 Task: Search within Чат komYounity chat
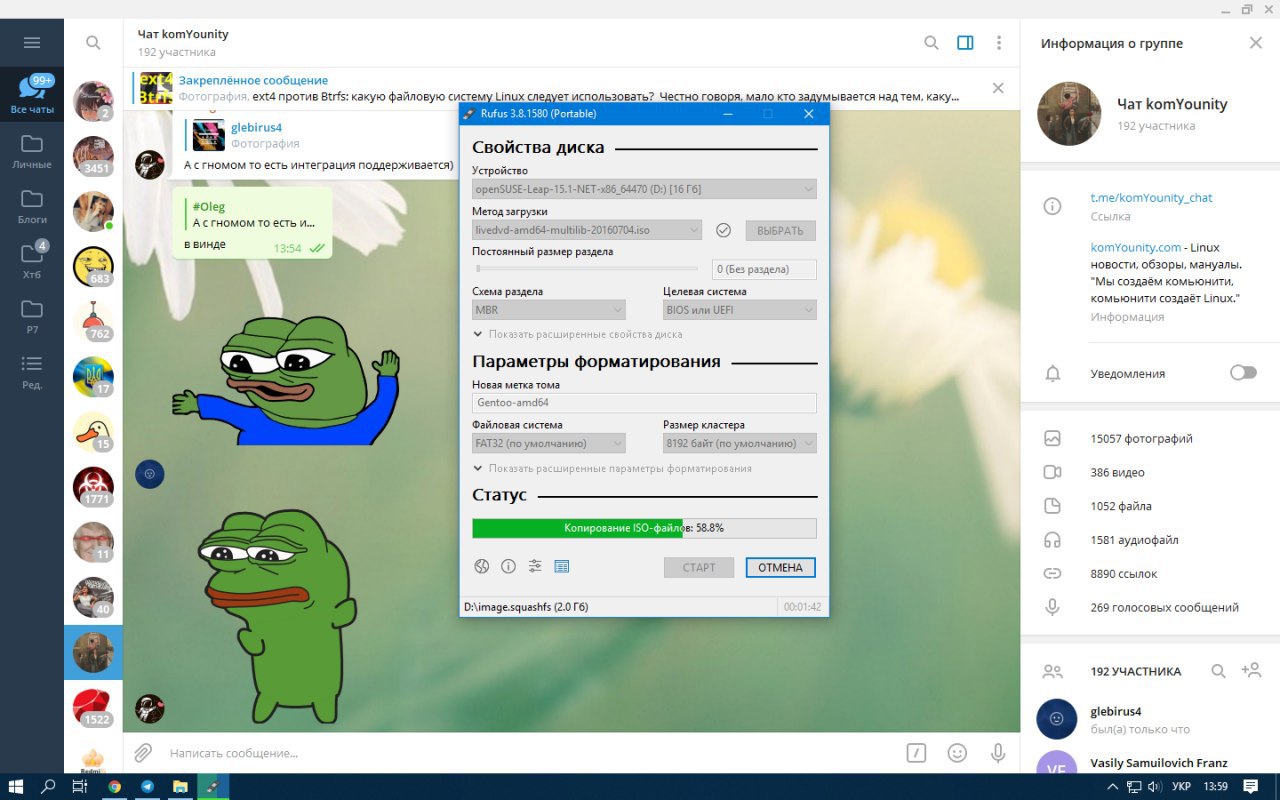931,43
